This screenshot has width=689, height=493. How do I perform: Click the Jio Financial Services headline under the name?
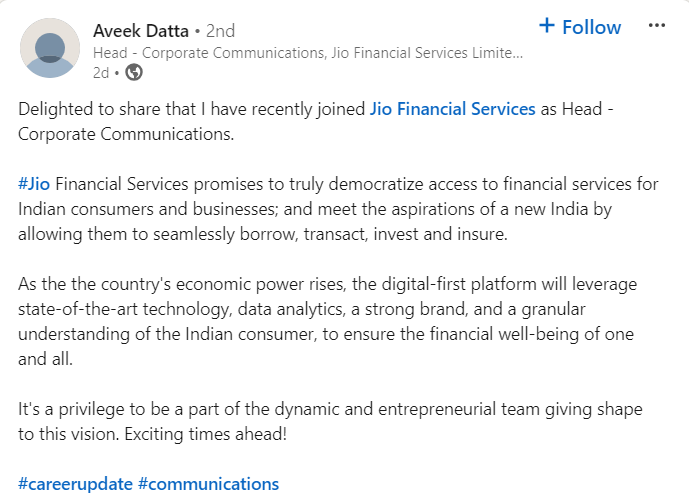point(307,52)
